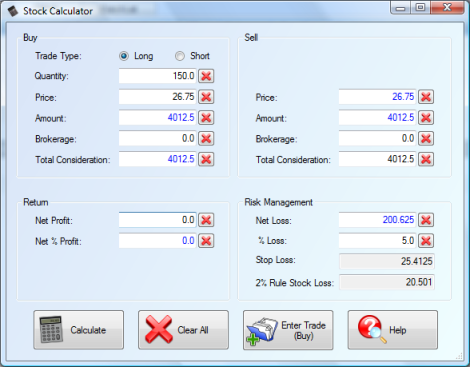470x367 pixels.
Task: Close the Stock Calculator window
Action: (447, 8)
